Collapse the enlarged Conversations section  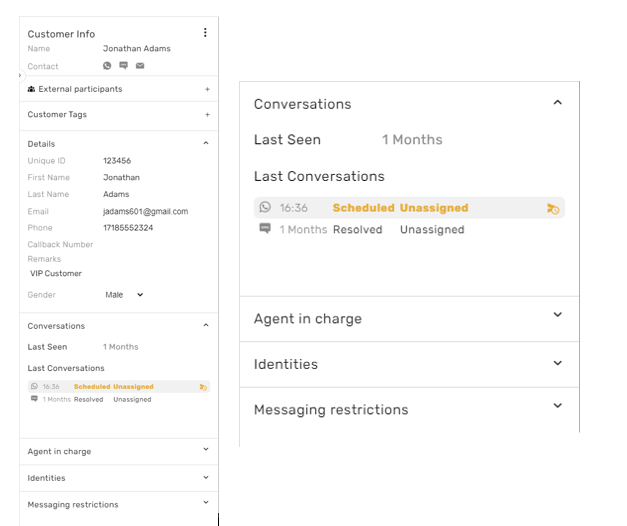(x=557, y=102)
